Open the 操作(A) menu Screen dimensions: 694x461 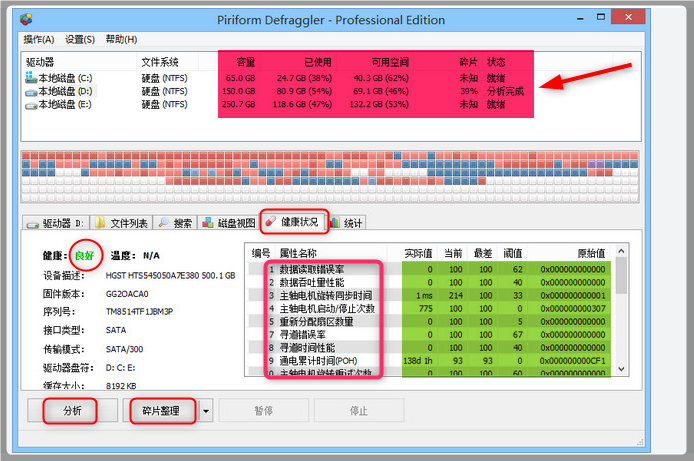pyautogui.click(x=38, y=39)
